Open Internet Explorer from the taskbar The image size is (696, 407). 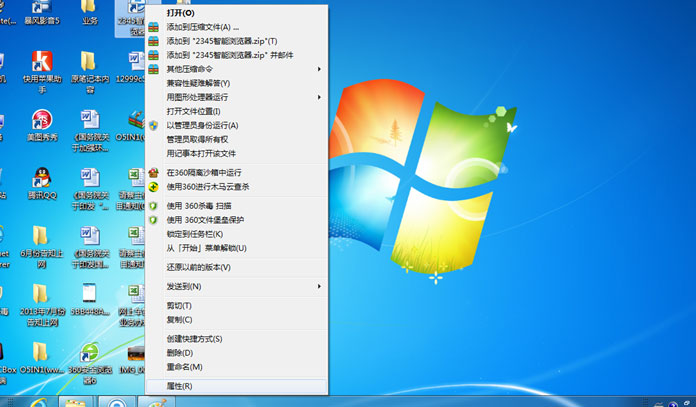pos(38,402)
